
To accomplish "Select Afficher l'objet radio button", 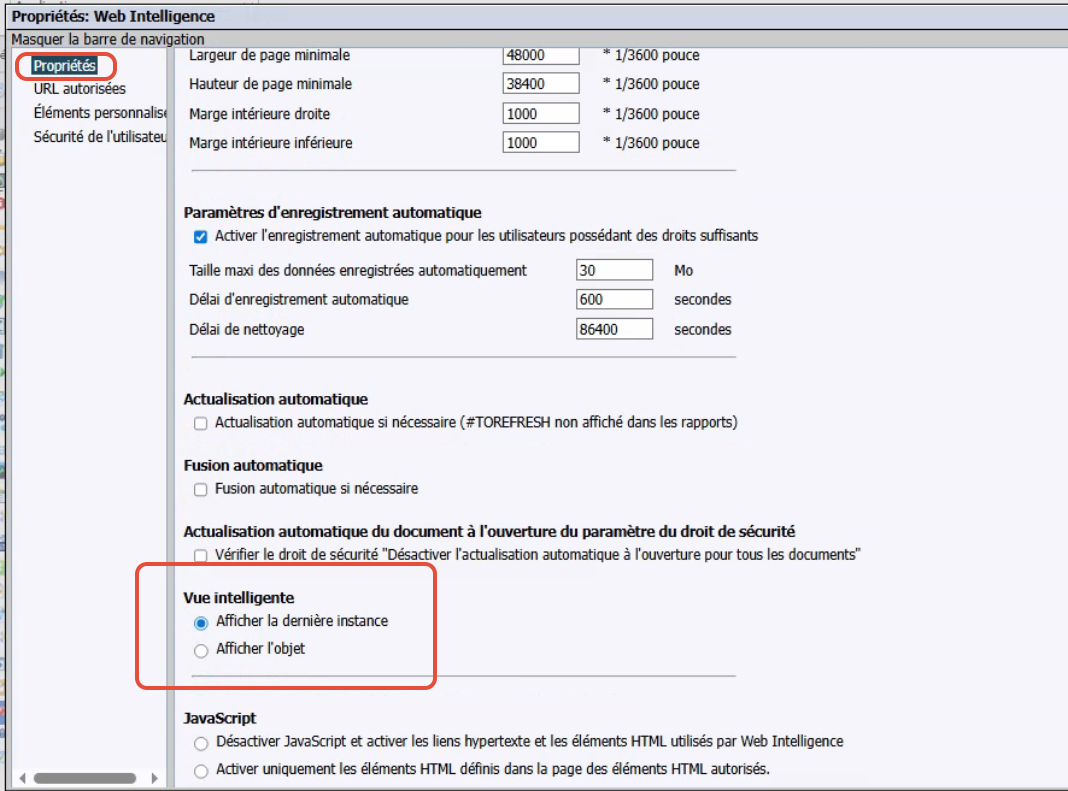I will (201, 651).
